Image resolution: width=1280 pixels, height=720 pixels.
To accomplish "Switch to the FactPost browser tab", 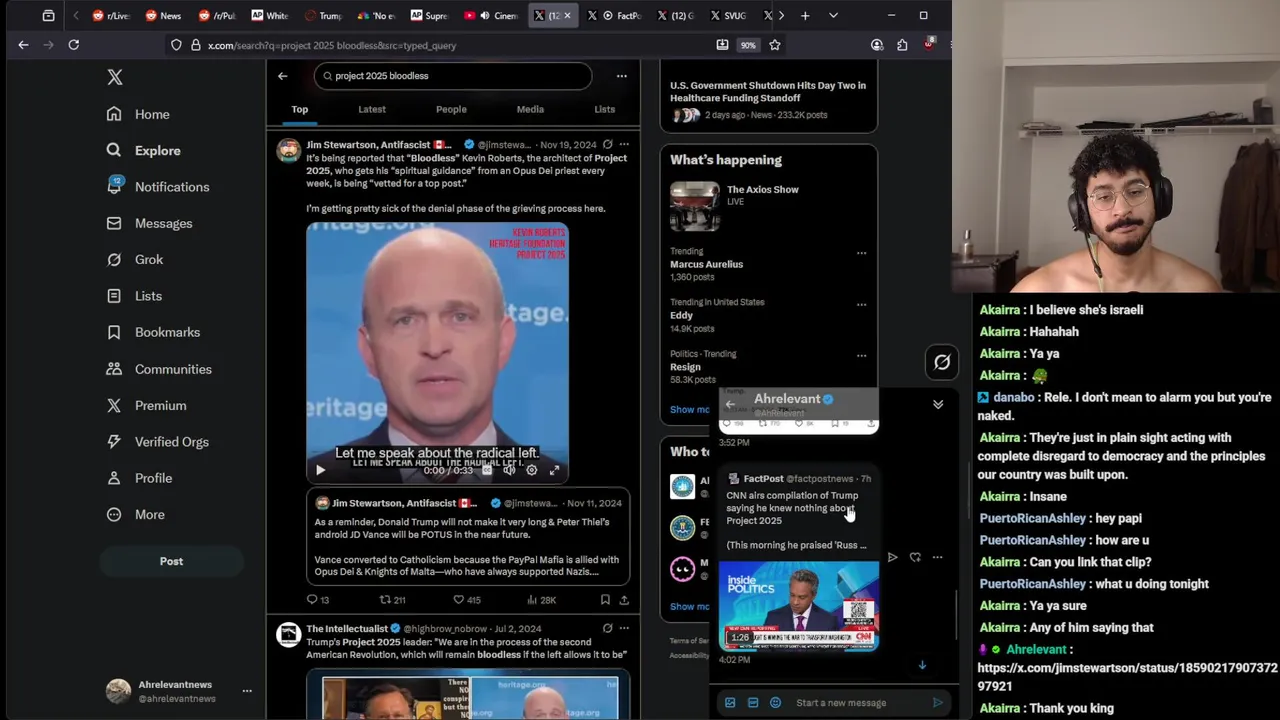I will click(614, 16).
